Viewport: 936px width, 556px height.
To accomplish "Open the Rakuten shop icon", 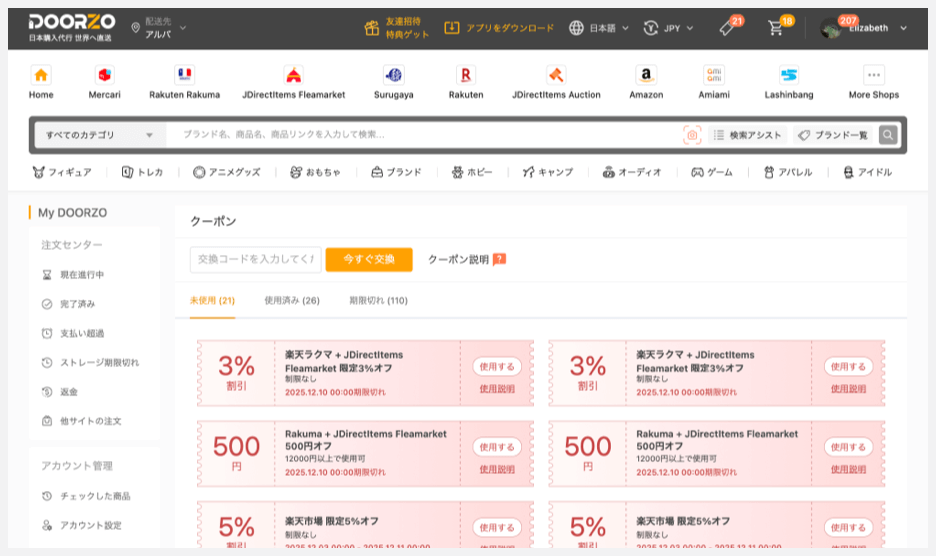I will [x=466, y=75].
